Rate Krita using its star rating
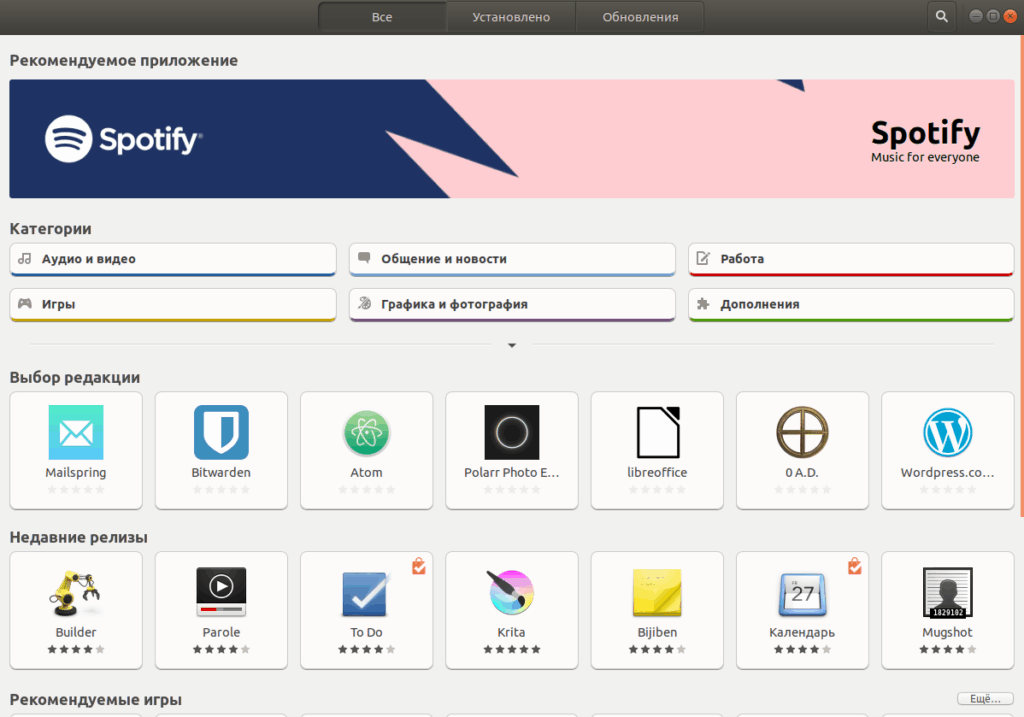 click(511, 648)
